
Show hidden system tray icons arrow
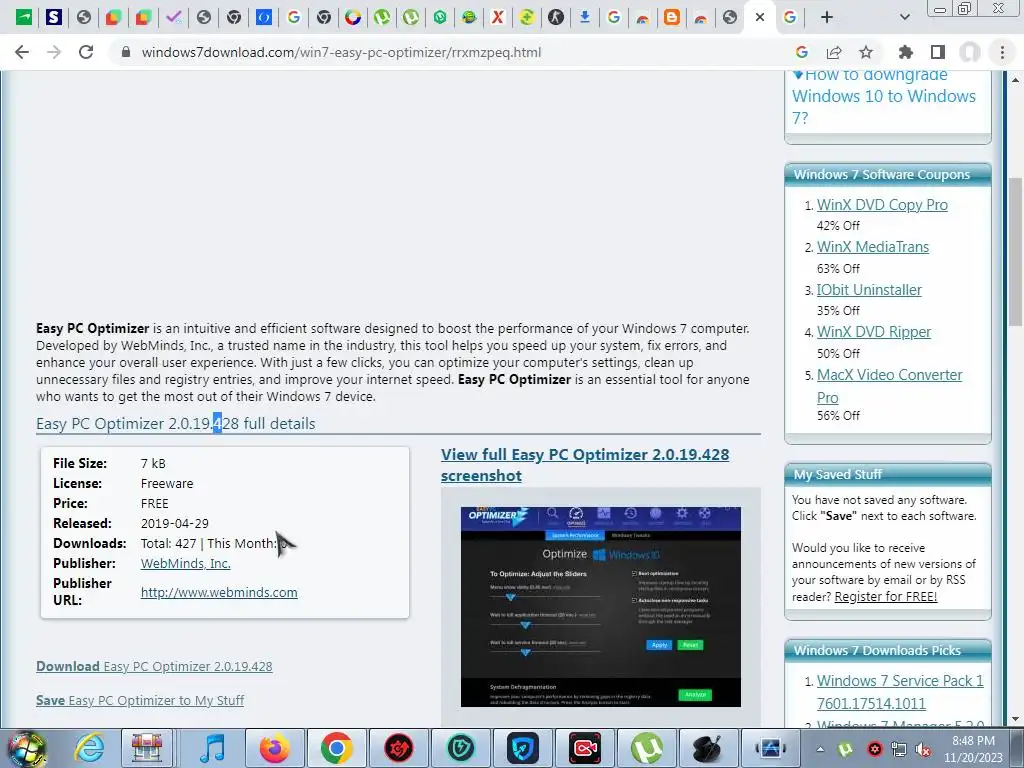tap(820, 748)
